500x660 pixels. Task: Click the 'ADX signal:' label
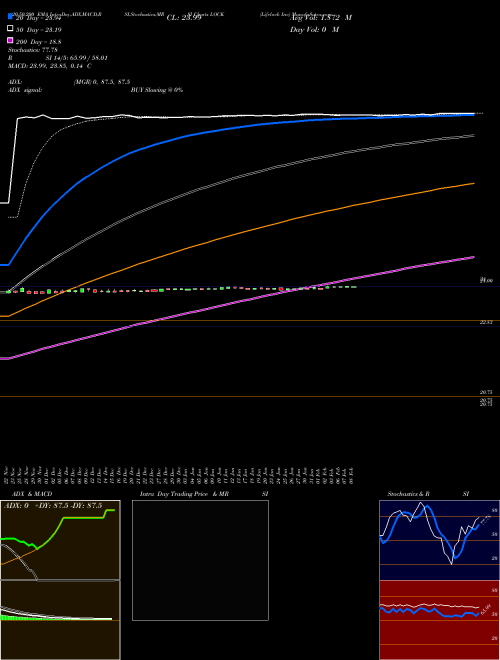25,90
